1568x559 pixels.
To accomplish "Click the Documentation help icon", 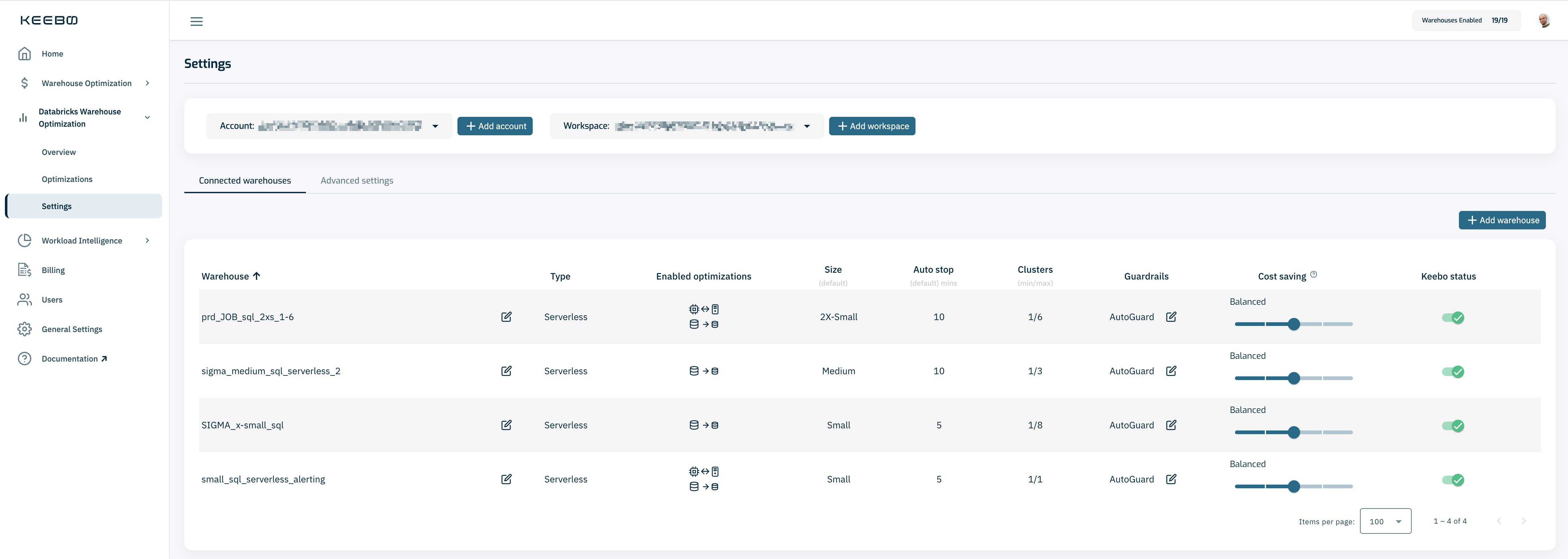I will click(x=24, y=359).
